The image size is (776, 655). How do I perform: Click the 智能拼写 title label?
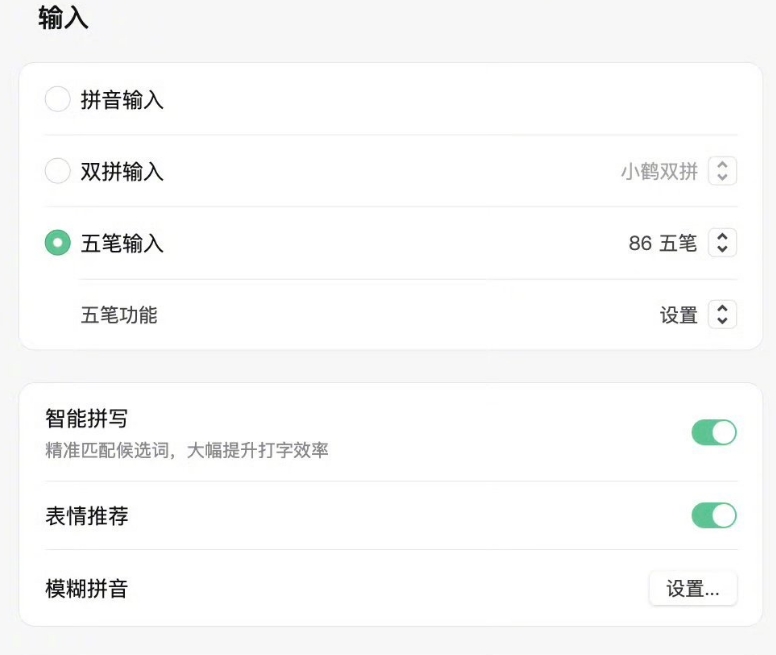[87, 419]
